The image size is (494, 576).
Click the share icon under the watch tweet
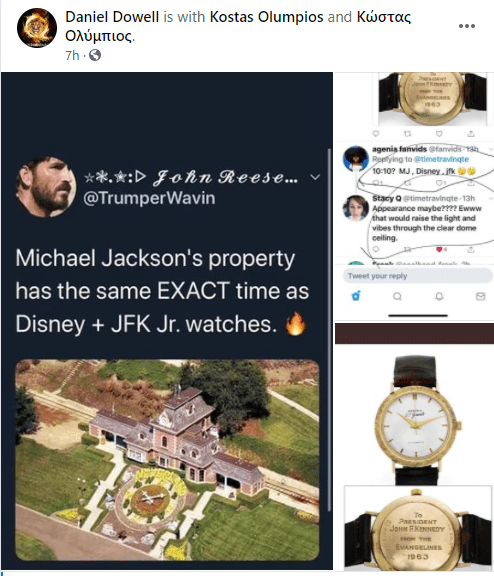[x=471, y=134]
